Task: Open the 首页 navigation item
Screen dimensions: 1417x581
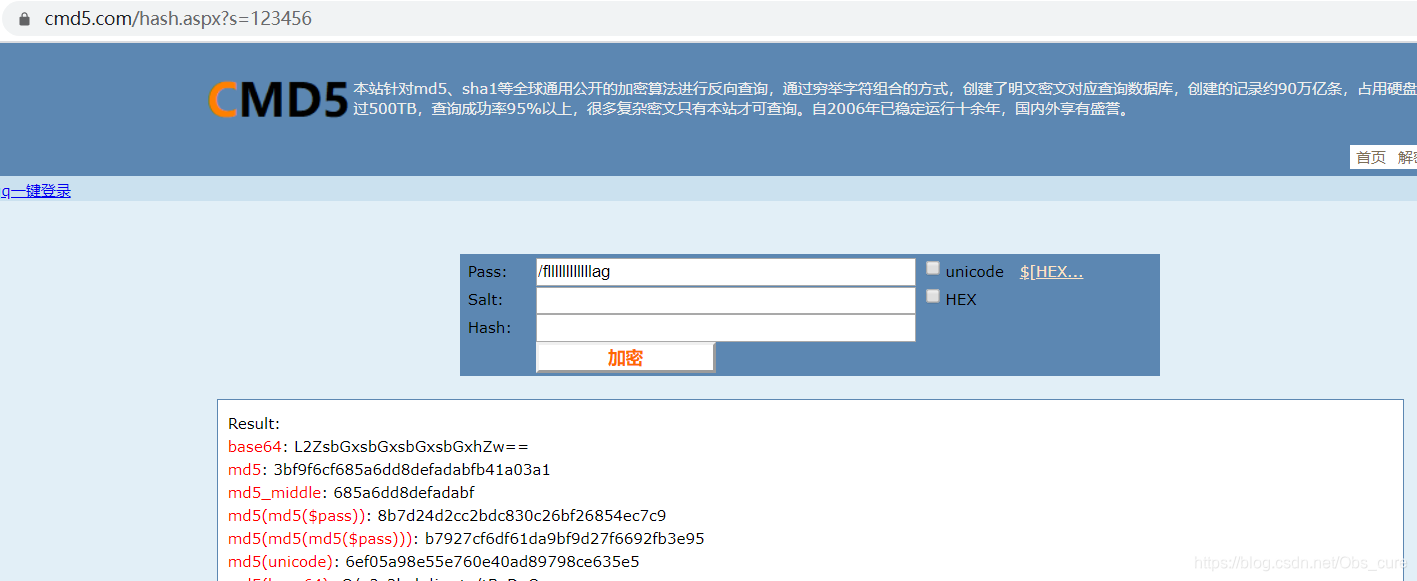Action: point(1370,157)
